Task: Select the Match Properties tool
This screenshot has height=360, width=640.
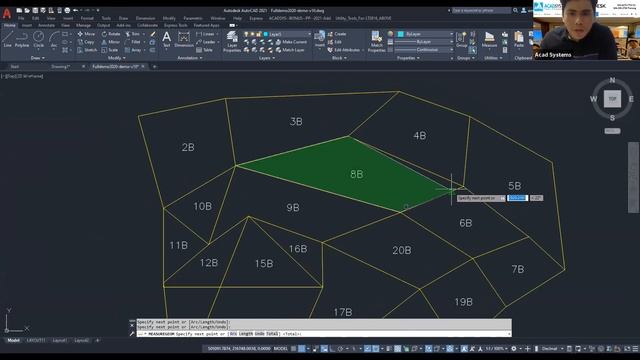Action: tap(376, 42)
